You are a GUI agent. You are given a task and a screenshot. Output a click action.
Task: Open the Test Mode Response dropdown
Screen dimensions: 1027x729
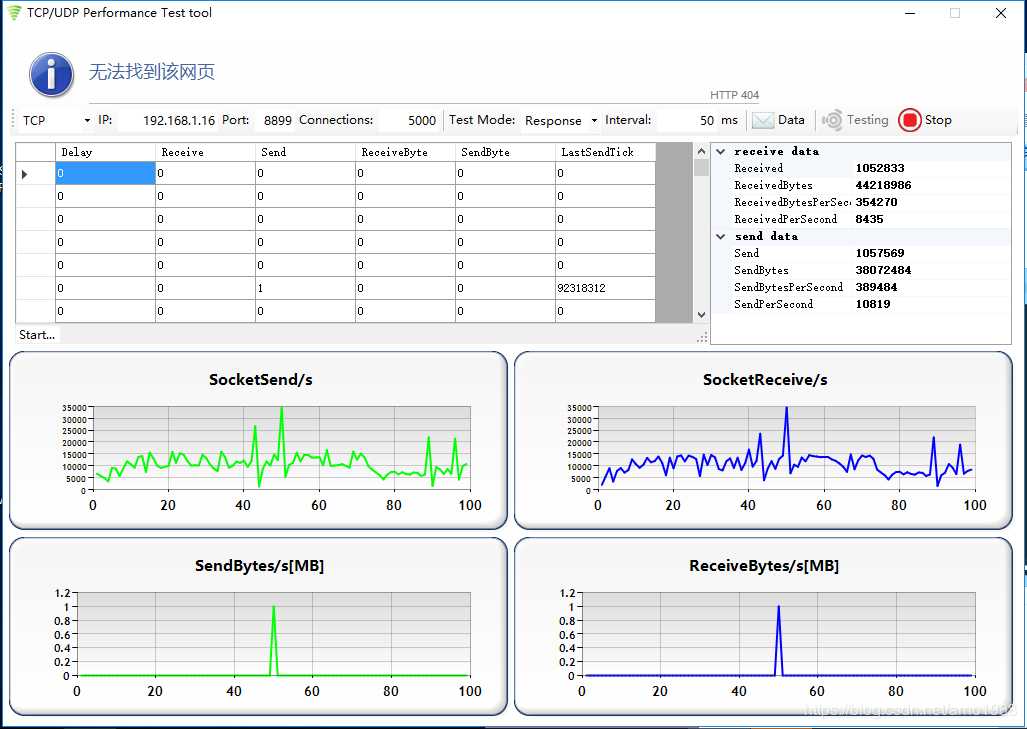click(x=594, y=121)
